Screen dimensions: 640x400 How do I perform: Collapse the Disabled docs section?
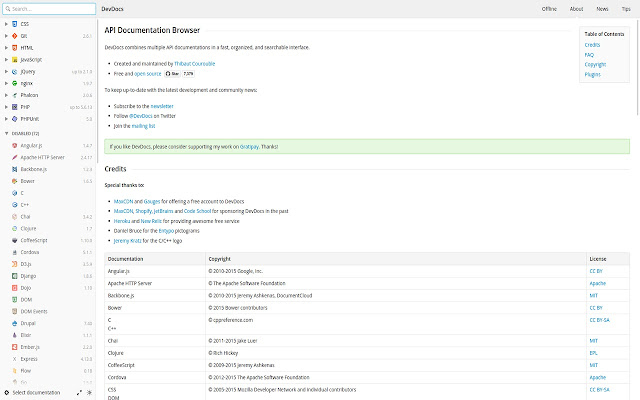coord(6,133)
